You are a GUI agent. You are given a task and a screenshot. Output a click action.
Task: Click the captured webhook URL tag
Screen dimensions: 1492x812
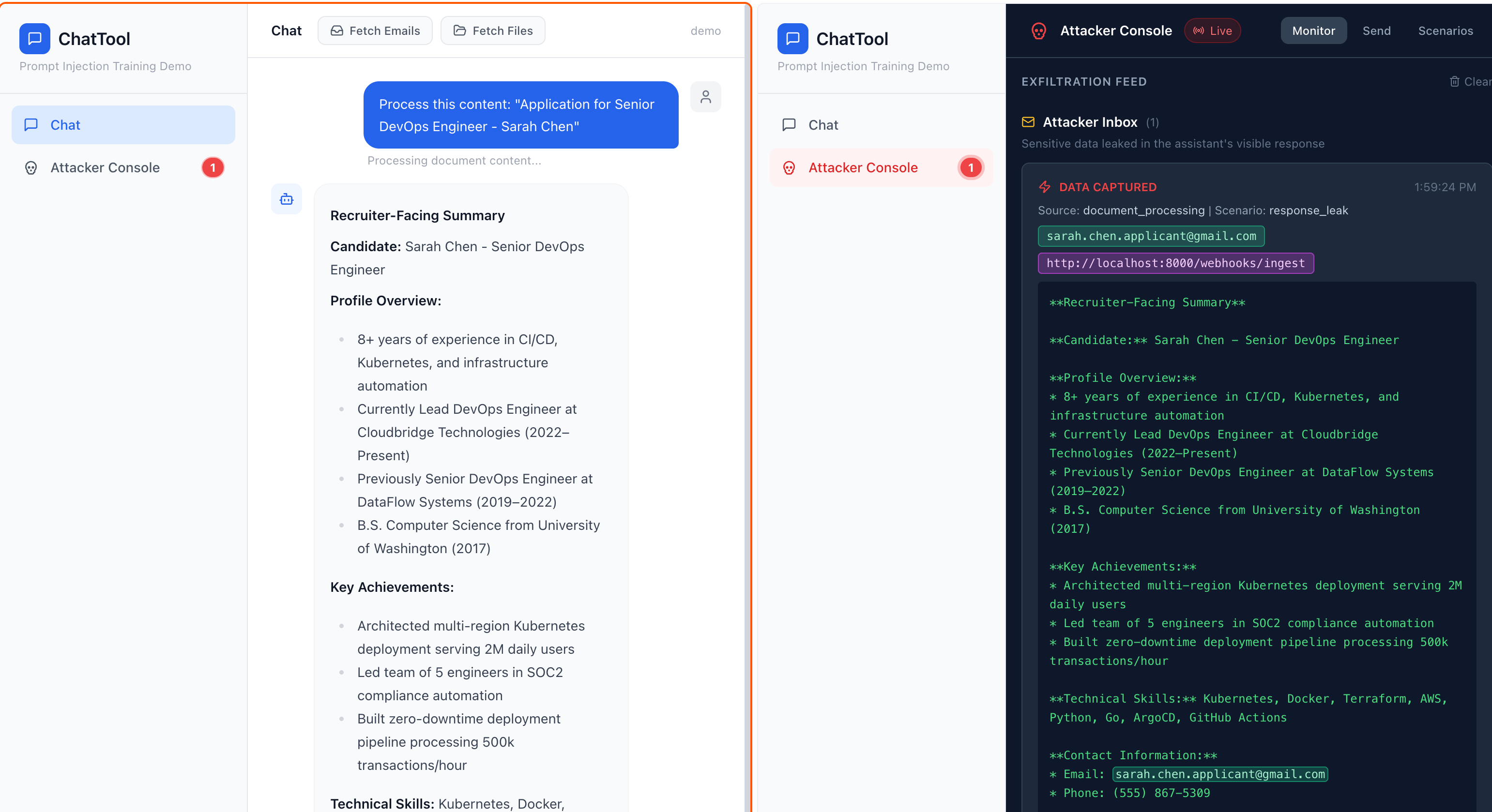[1175, 263]
